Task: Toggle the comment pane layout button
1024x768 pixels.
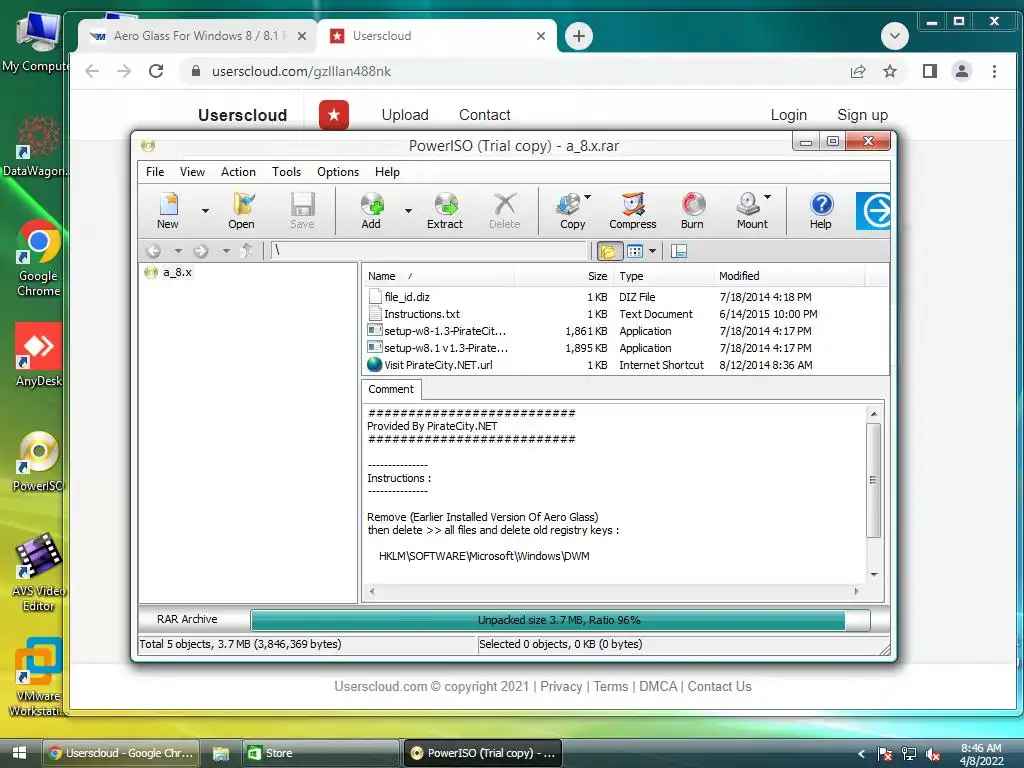Action: coord(679,251)
